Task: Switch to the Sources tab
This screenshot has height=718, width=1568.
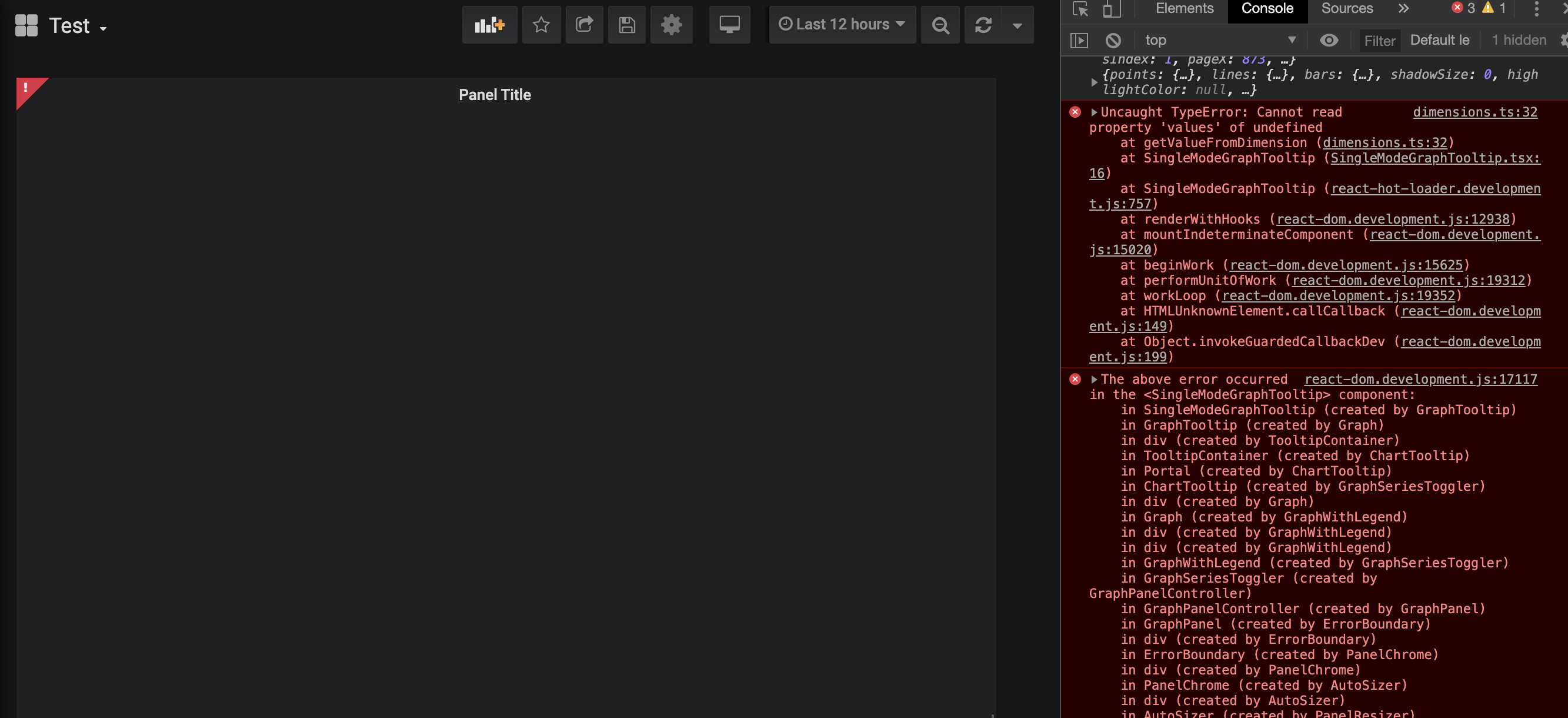Action: [1346, 8]
